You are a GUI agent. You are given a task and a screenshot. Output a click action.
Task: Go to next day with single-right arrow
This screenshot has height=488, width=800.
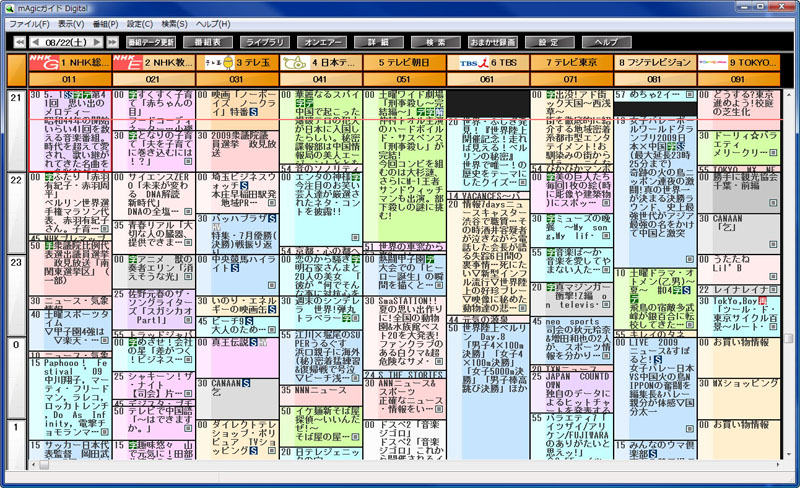point(97,42)
